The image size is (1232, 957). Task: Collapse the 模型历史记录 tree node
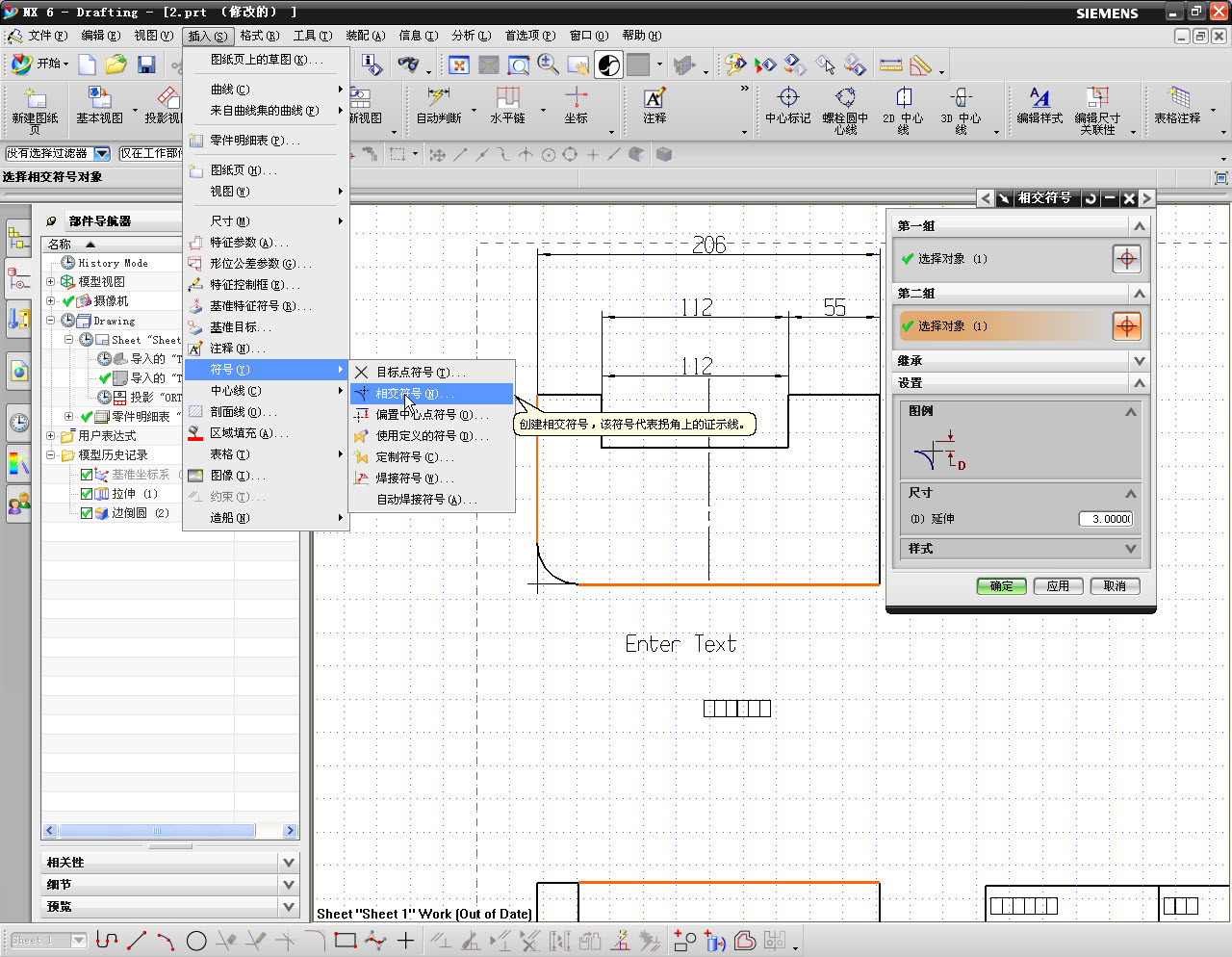click(x=51, y=455)
